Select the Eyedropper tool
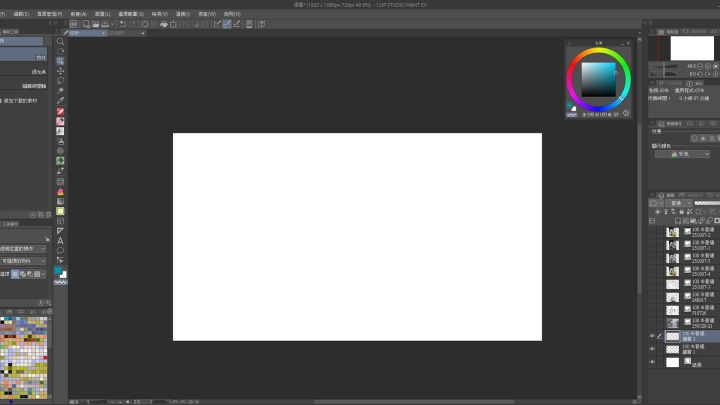The height and width of the screenshot is (405, 720). (x=60, y=101)
